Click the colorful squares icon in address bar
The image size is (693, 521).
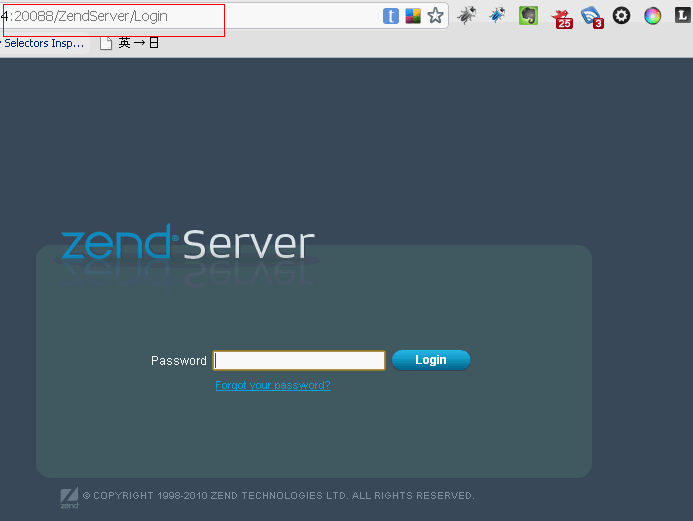tap(413, 16)
